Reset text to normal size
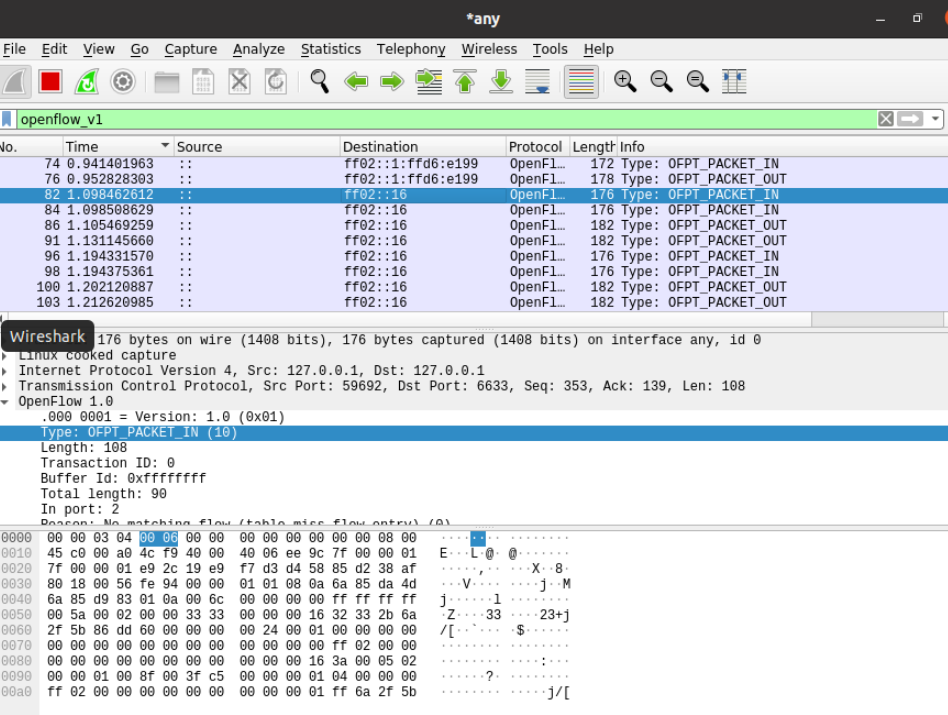Viewport: 948px width, 715px height. point(697,81)
